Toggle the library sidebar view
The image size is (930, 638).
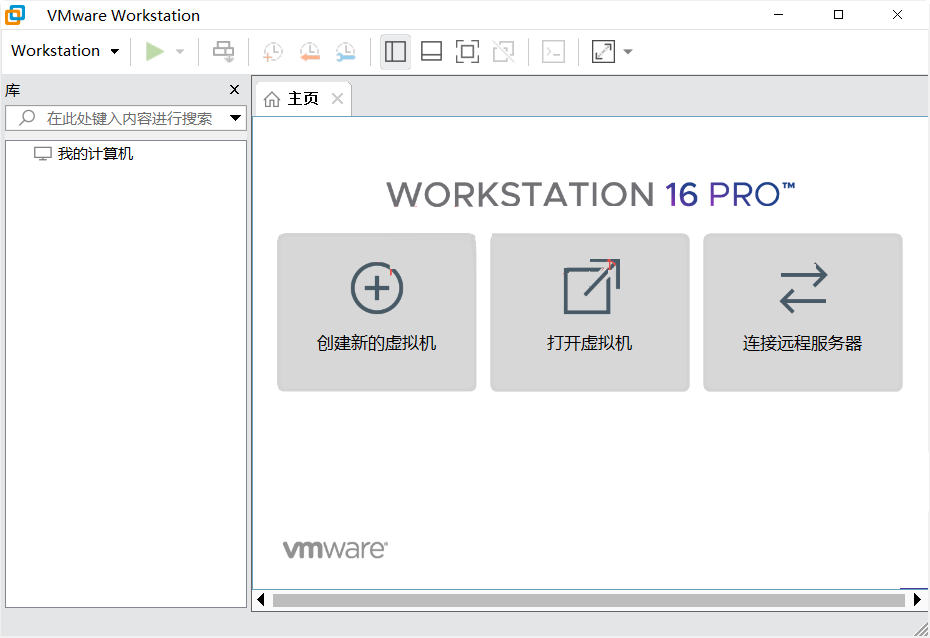(396, 51)
